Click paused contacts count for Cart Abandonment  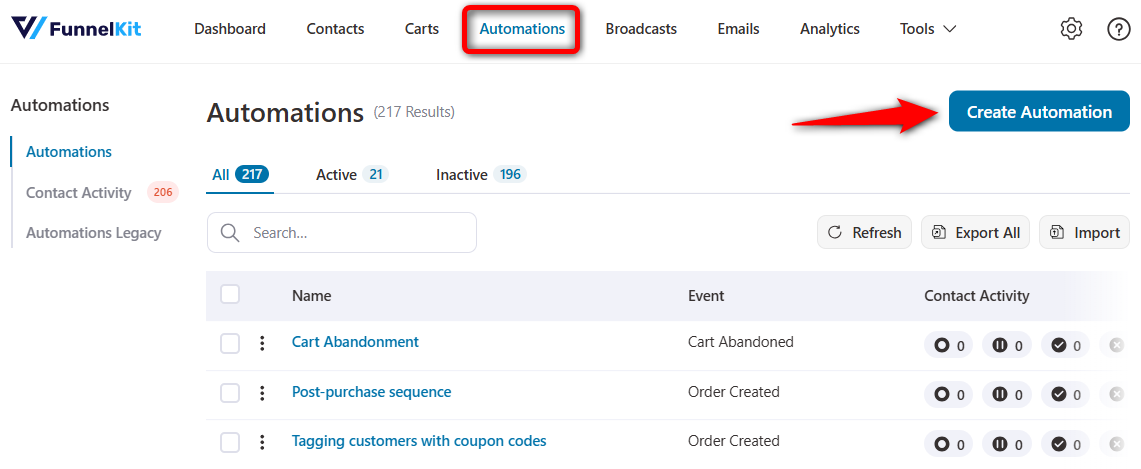1006,345
